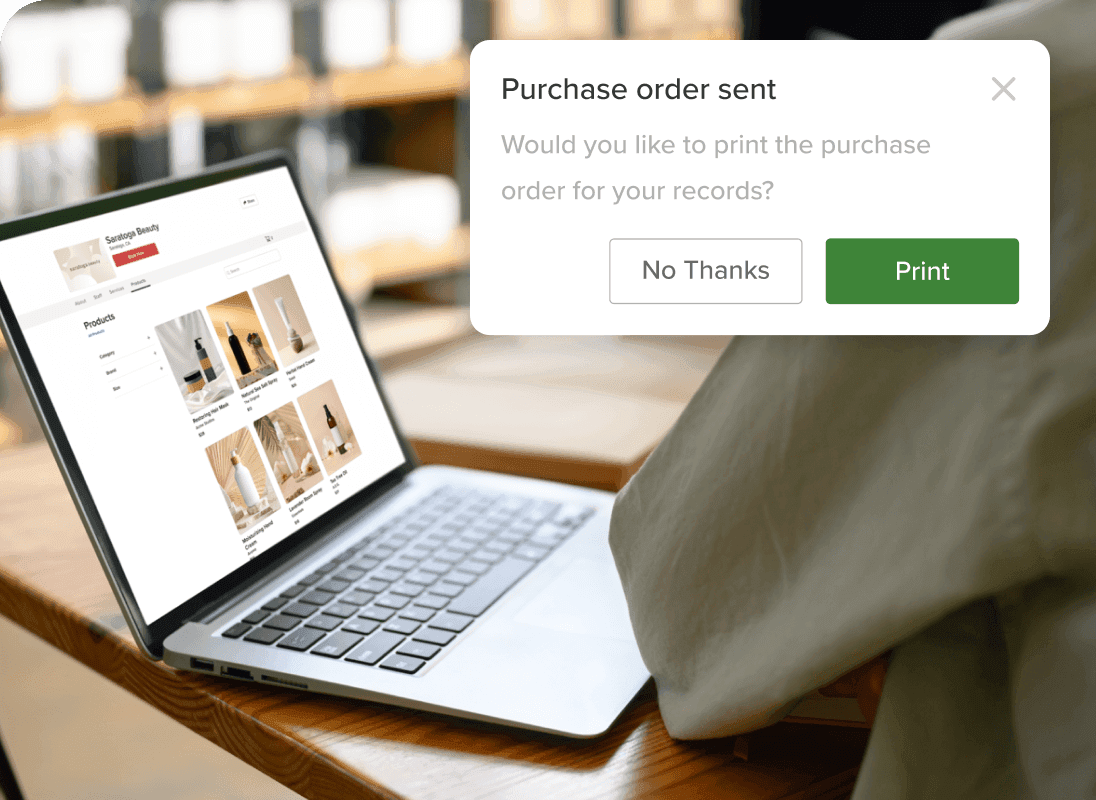Click the All Products link
The height and width of the screenshot is (800, 1096).
pyautogui.click(x=96, y=333)
